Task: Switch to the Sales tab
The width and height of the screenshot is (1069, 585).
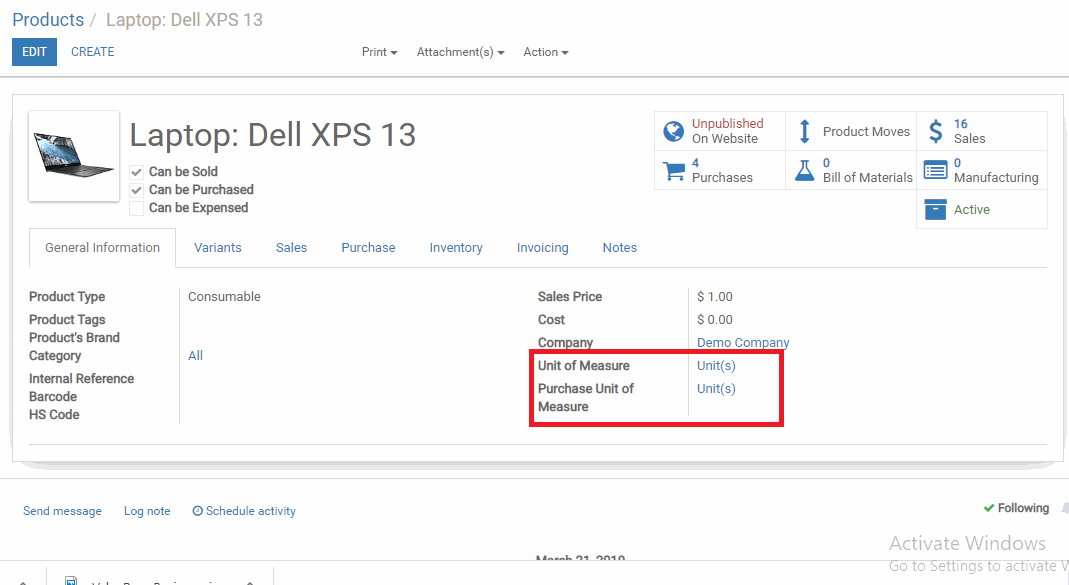Action: pyautogui.click(x=291, y=248)
